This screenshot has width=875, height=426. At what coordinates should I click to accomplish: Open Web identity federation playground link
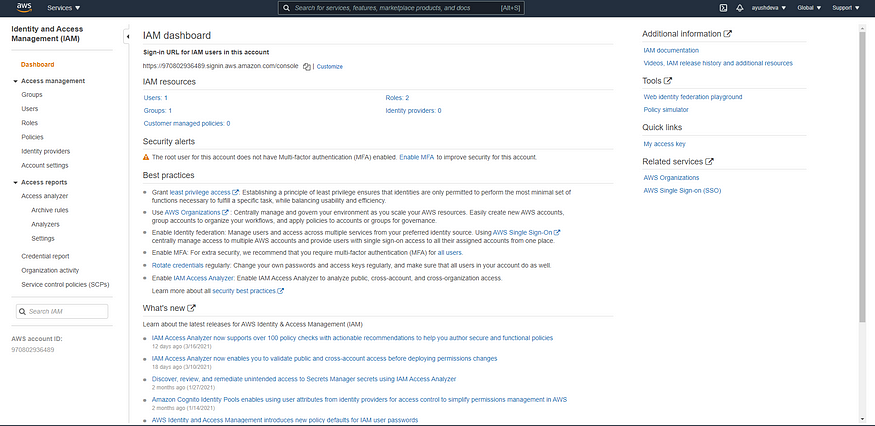[x=693, y=97]
